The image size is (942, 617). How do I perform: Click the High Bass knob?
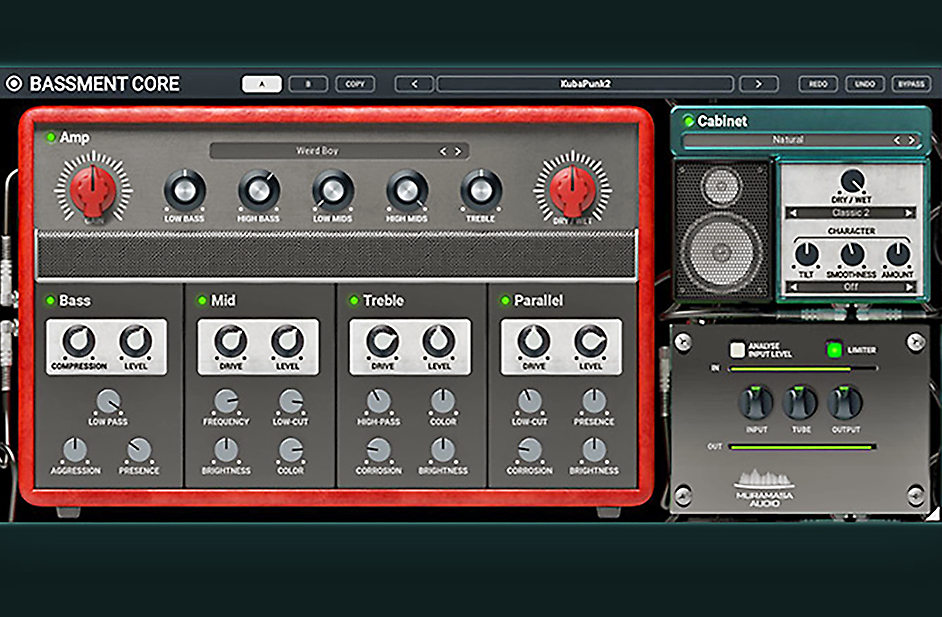pyautogui.click(x=259, y=190)
